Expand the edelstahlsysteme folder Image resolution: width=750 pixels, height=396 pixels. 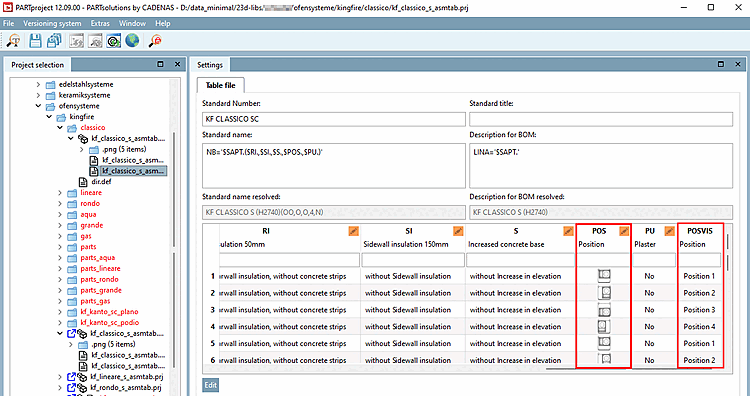(38, 84)
